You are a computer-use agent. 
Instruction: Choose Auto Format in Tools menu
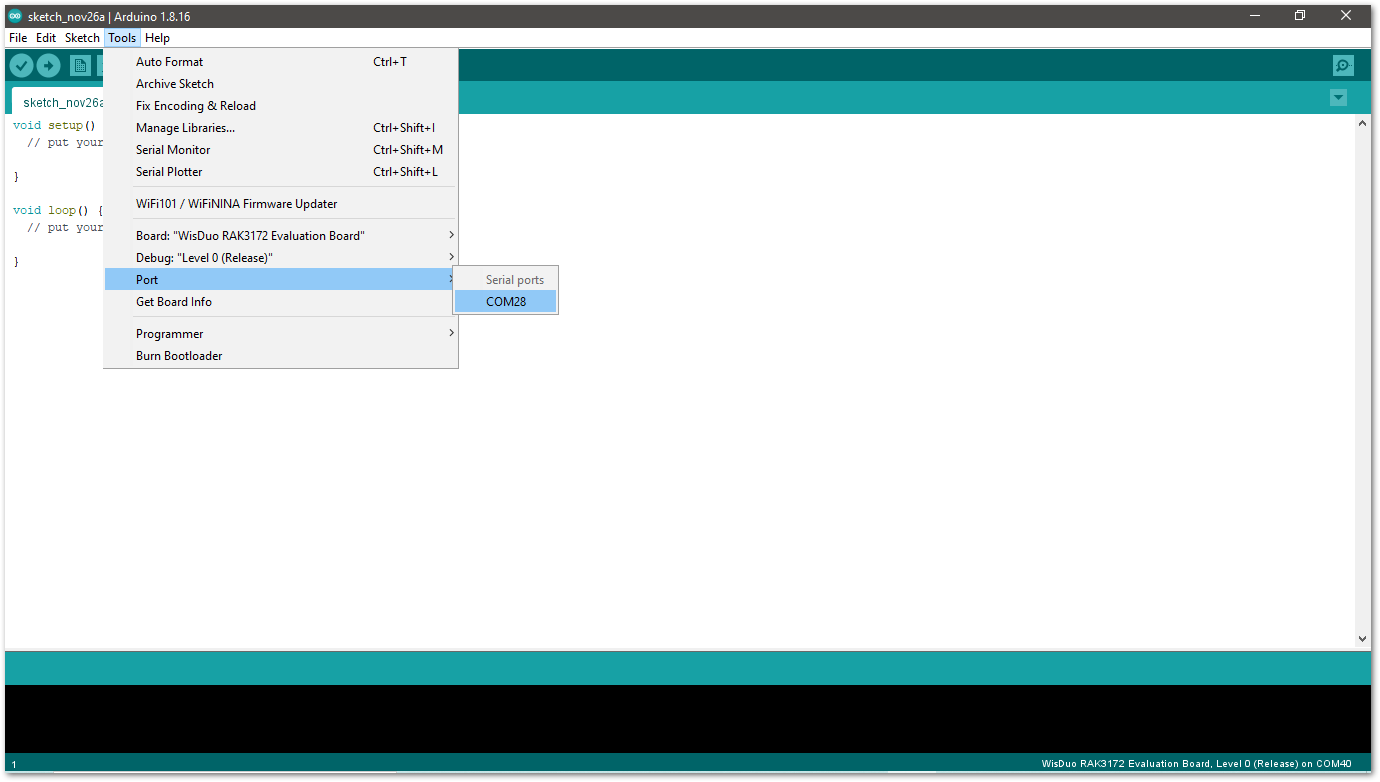click(x=281, y=62)
